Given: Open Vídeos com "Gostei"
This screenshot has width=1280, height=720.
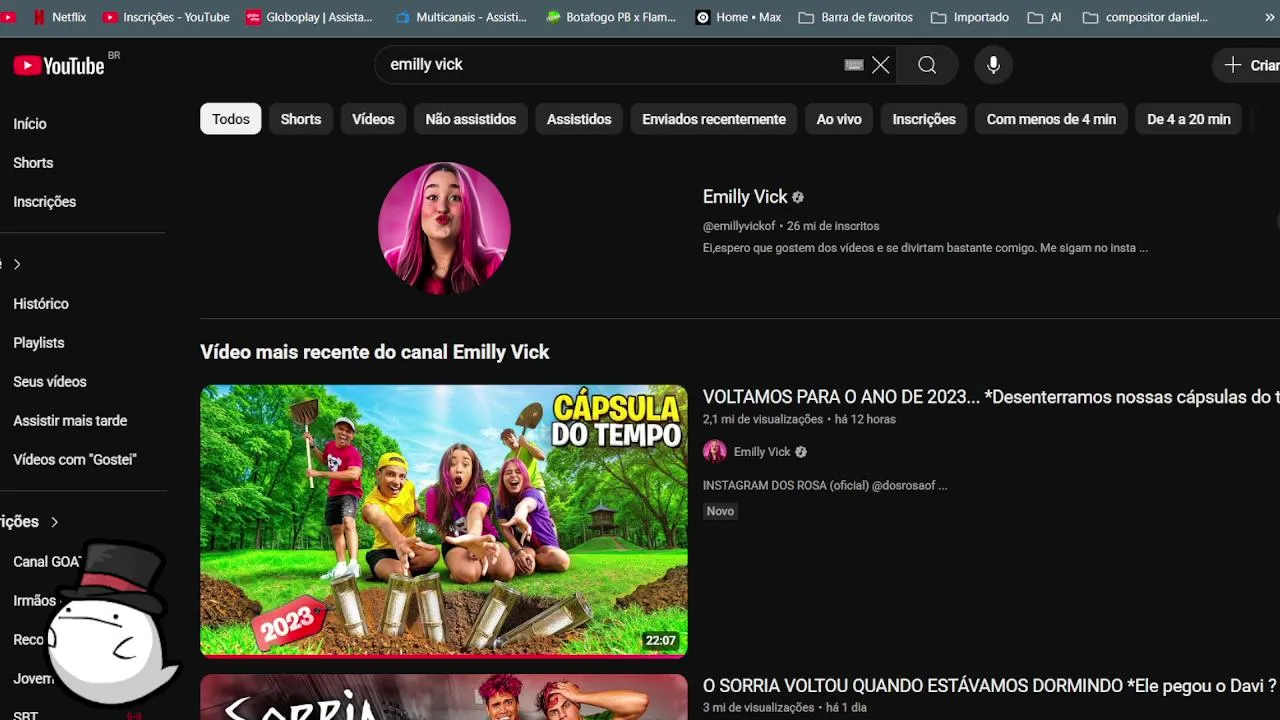Looking at the screenshot, I should (x=75, y=460).
